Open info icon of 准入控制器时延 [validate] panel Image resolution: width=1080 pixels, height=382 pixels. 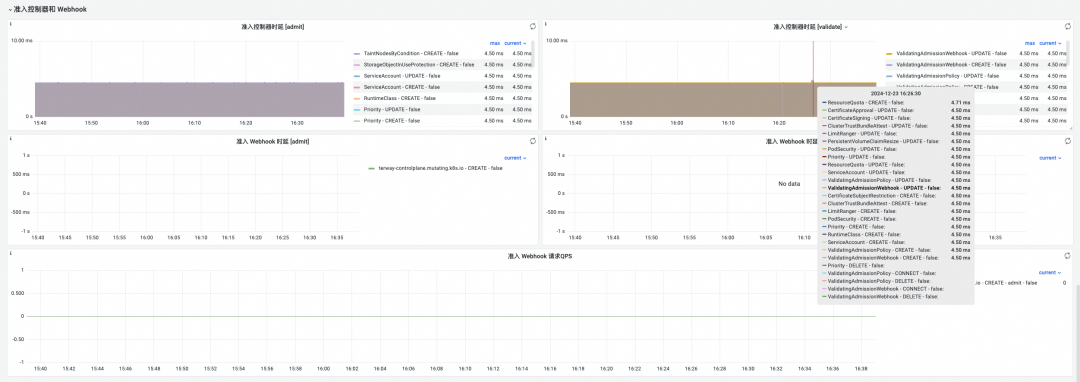coord(546,24)
